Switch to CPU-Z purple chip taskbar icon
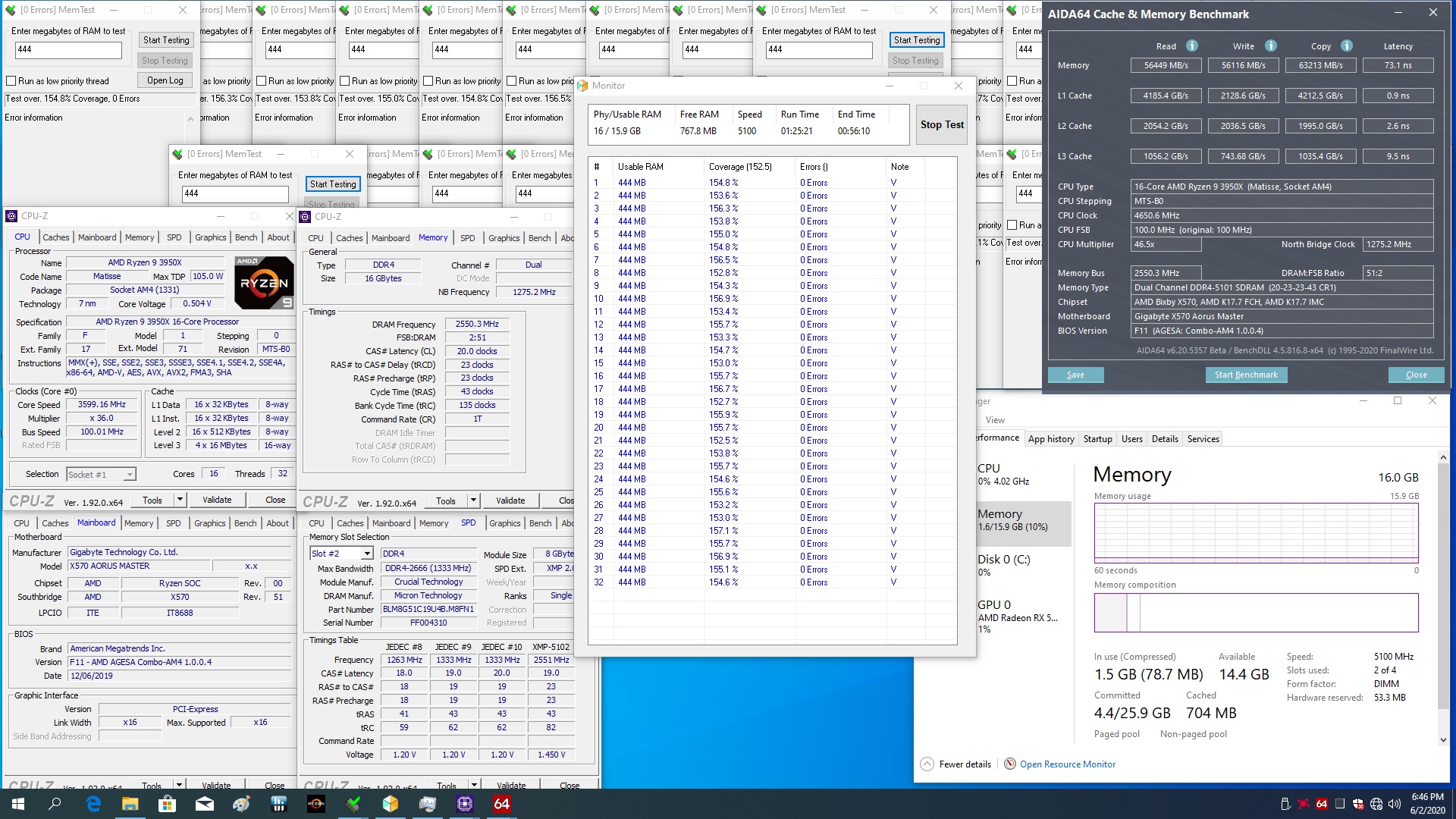The width and height of the screenshot is (1456, 819). point(465,804)
